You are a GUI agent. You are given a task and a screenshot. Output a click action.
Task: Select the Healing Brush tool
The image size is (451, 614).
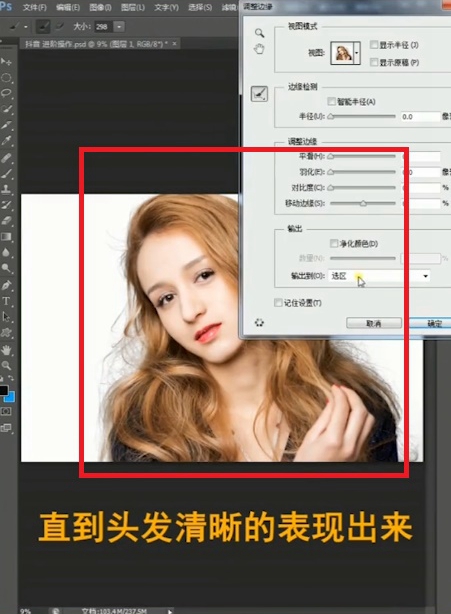click(x=6, y=157)
